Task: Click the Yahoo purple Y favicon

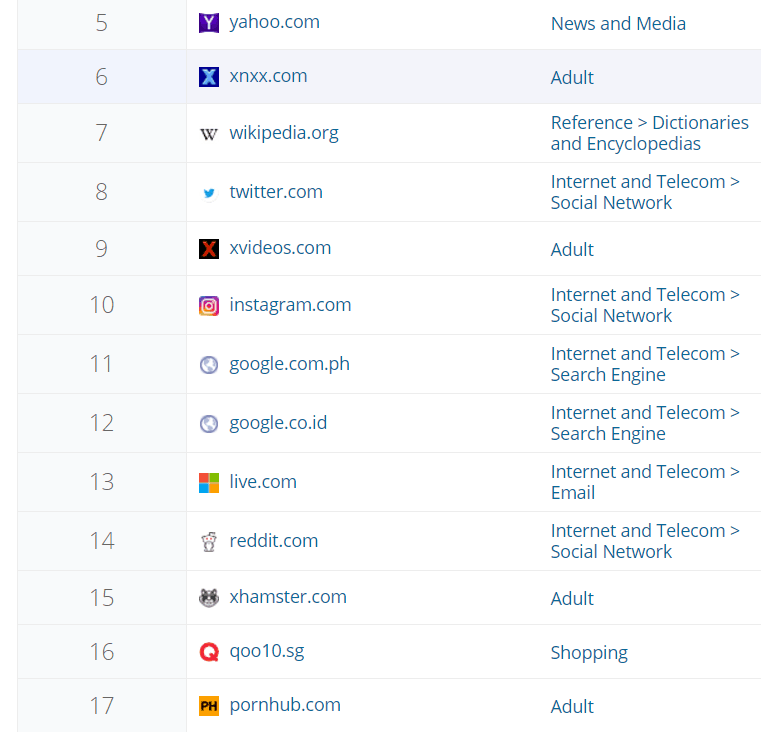Action: pos(209,23)
